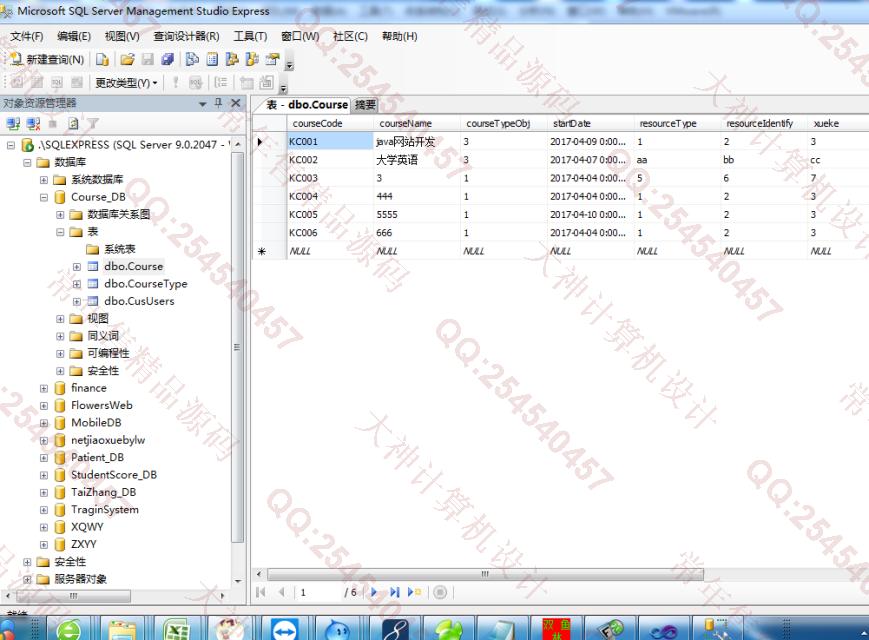Open the green browser icon on taskbar
The width and height of the screenshot is (869, 640).
pyautogui.click(x=69, y=629)
